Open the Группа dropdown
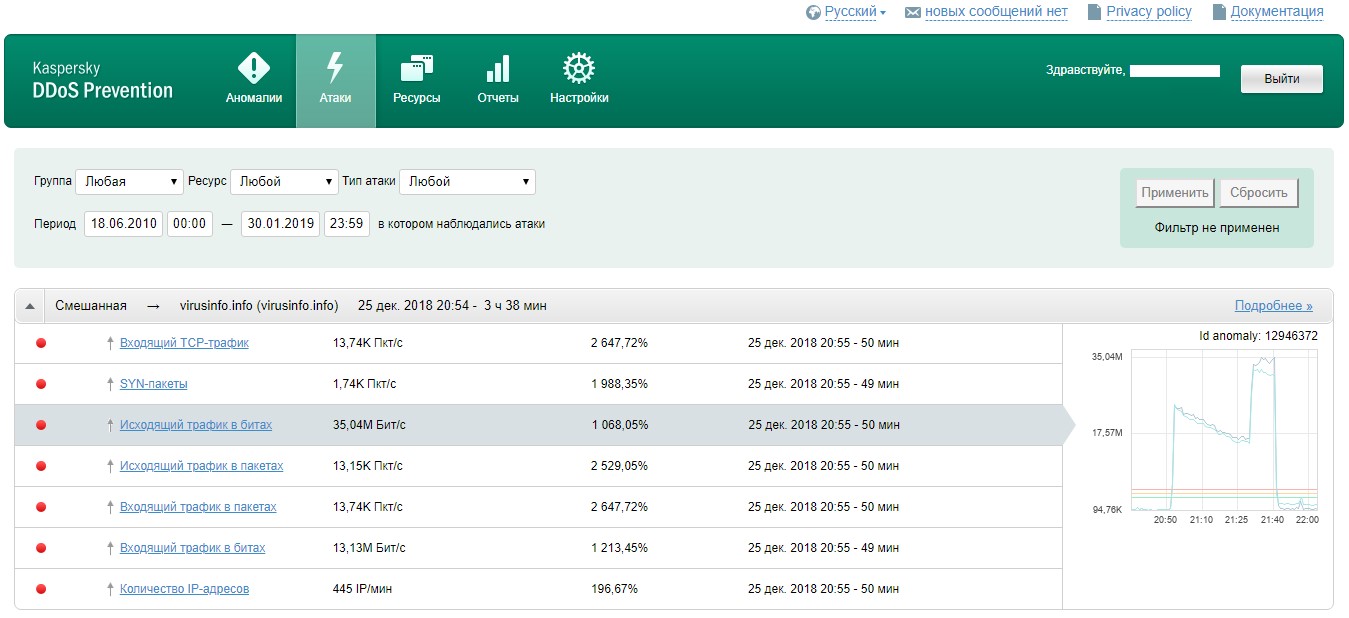This screenshot has width=1349, height=618. [129, 182]
